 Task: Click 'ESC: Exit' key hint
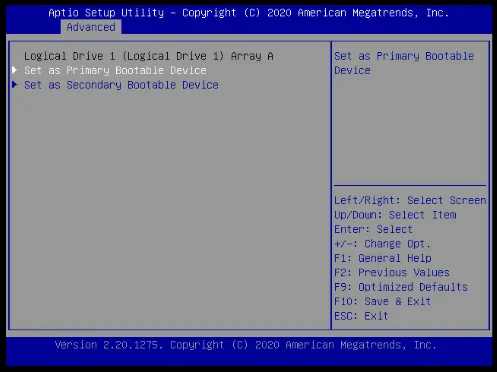click(x=361, y=316)
